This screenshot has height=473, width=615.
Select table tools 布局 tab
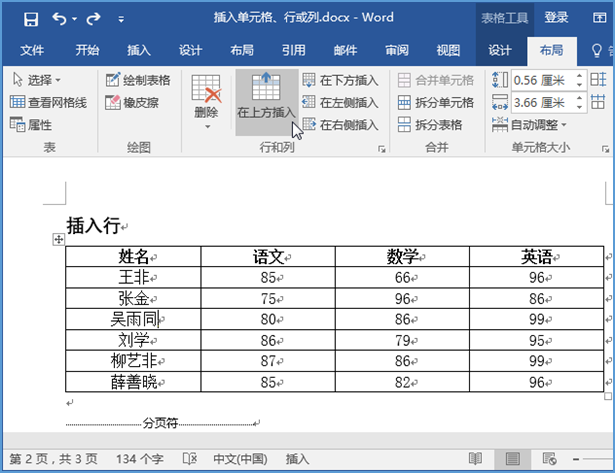(551, 50)
